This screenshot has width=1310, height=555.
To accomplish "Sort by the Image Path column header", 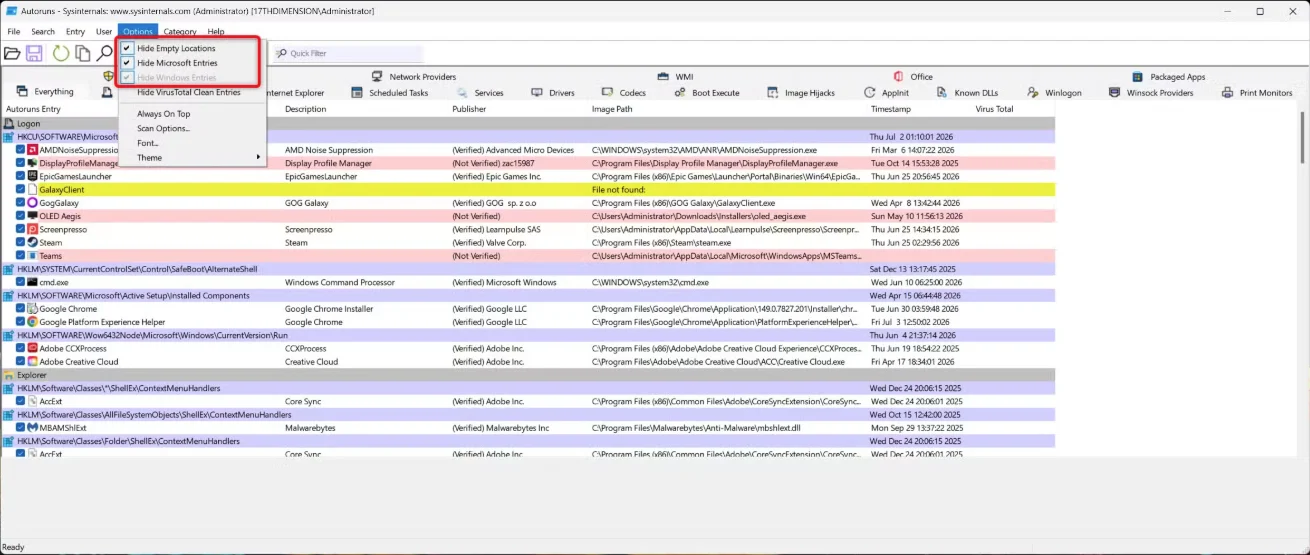I will point(612,109).
